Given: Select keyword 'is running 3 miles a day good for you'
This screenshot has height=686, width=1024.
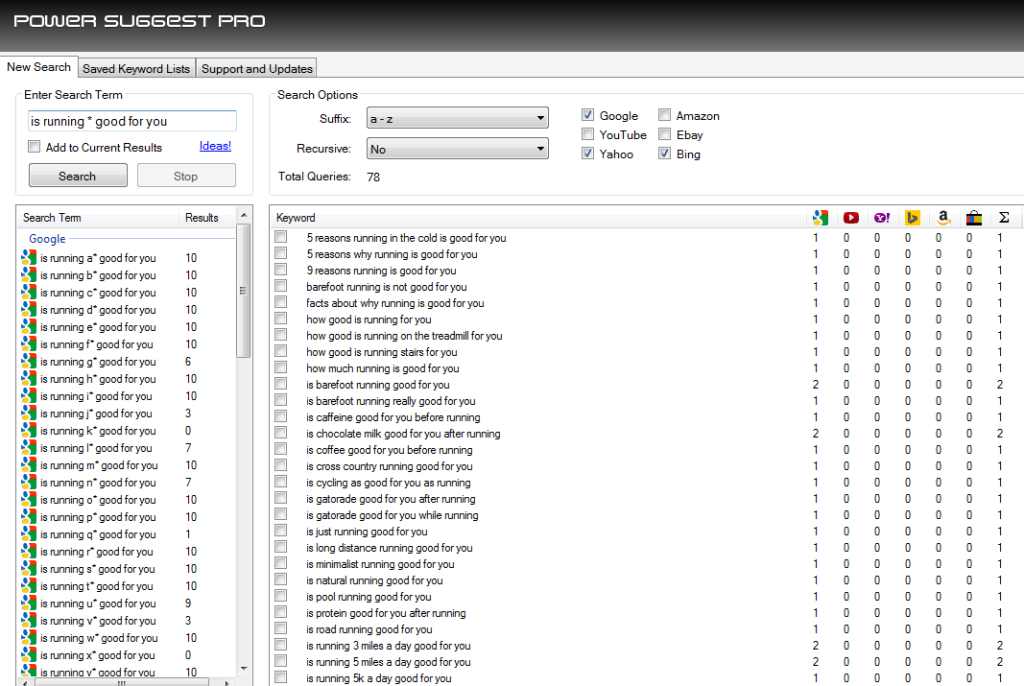Looking at the screenshot, I should click(x=388, y=645).
